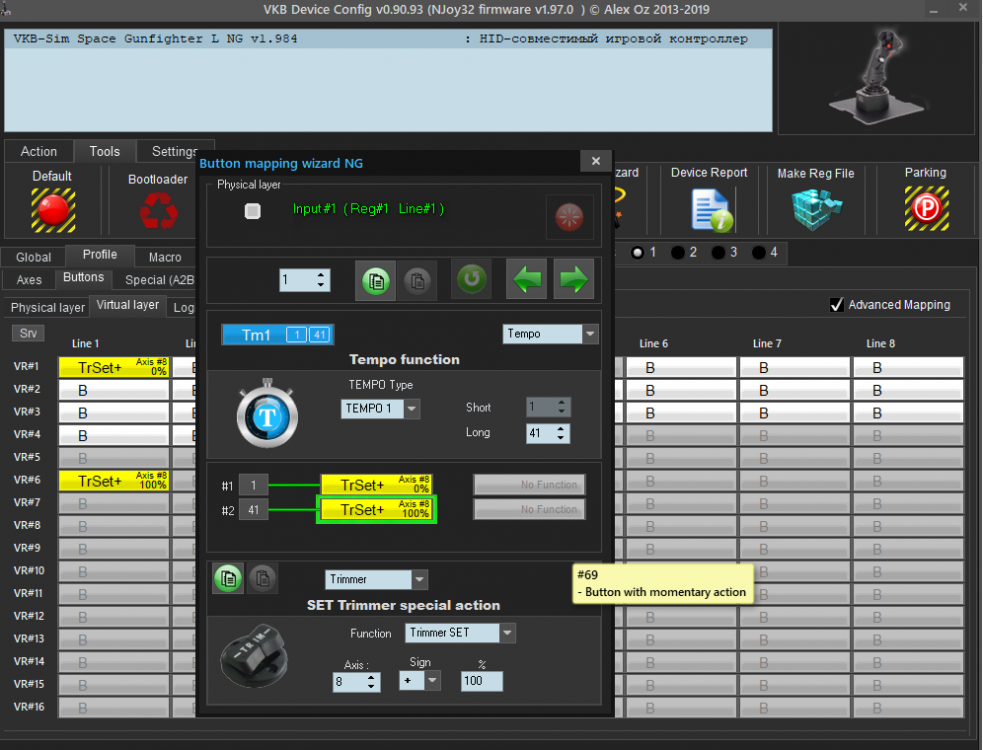
Task: Toggle the Advanced Mapping checkbox
Action: click(x=837, y=305)
